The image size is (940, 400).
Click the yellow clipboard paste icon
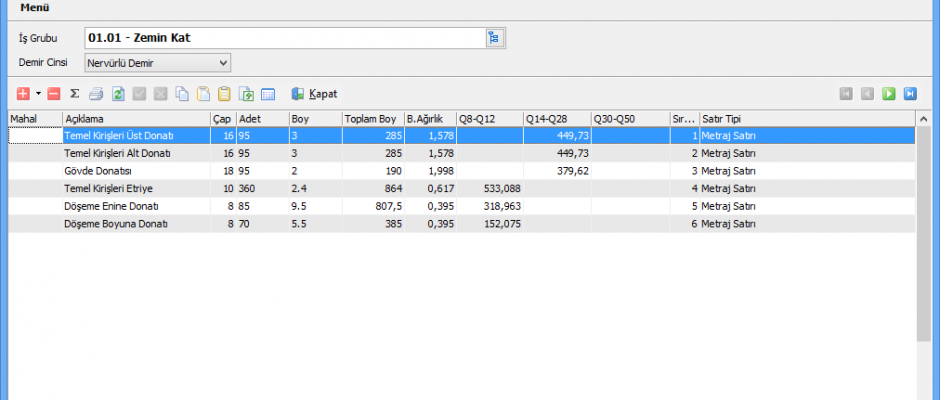224,94
